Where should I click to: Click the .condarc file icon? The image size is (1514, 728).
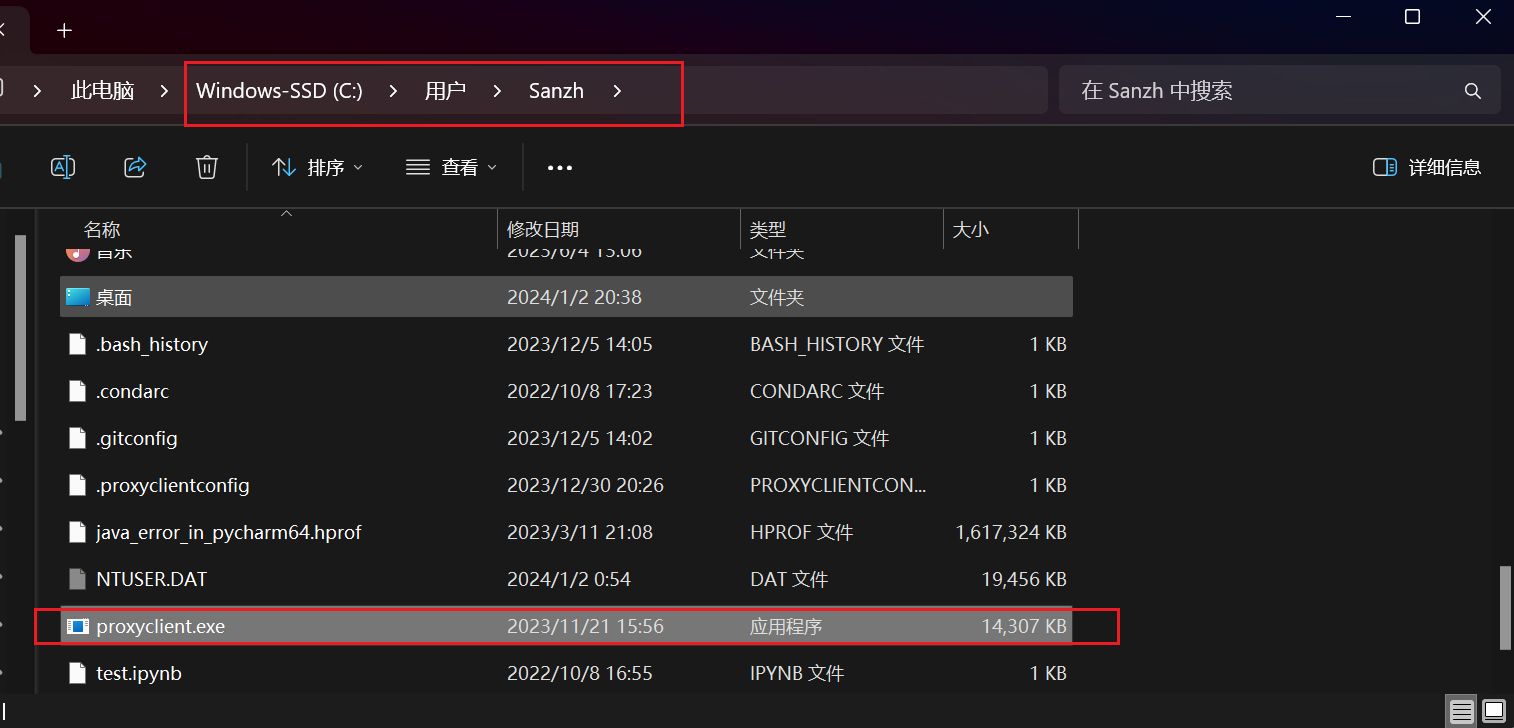pyautogui.click(x=78, y=391)
